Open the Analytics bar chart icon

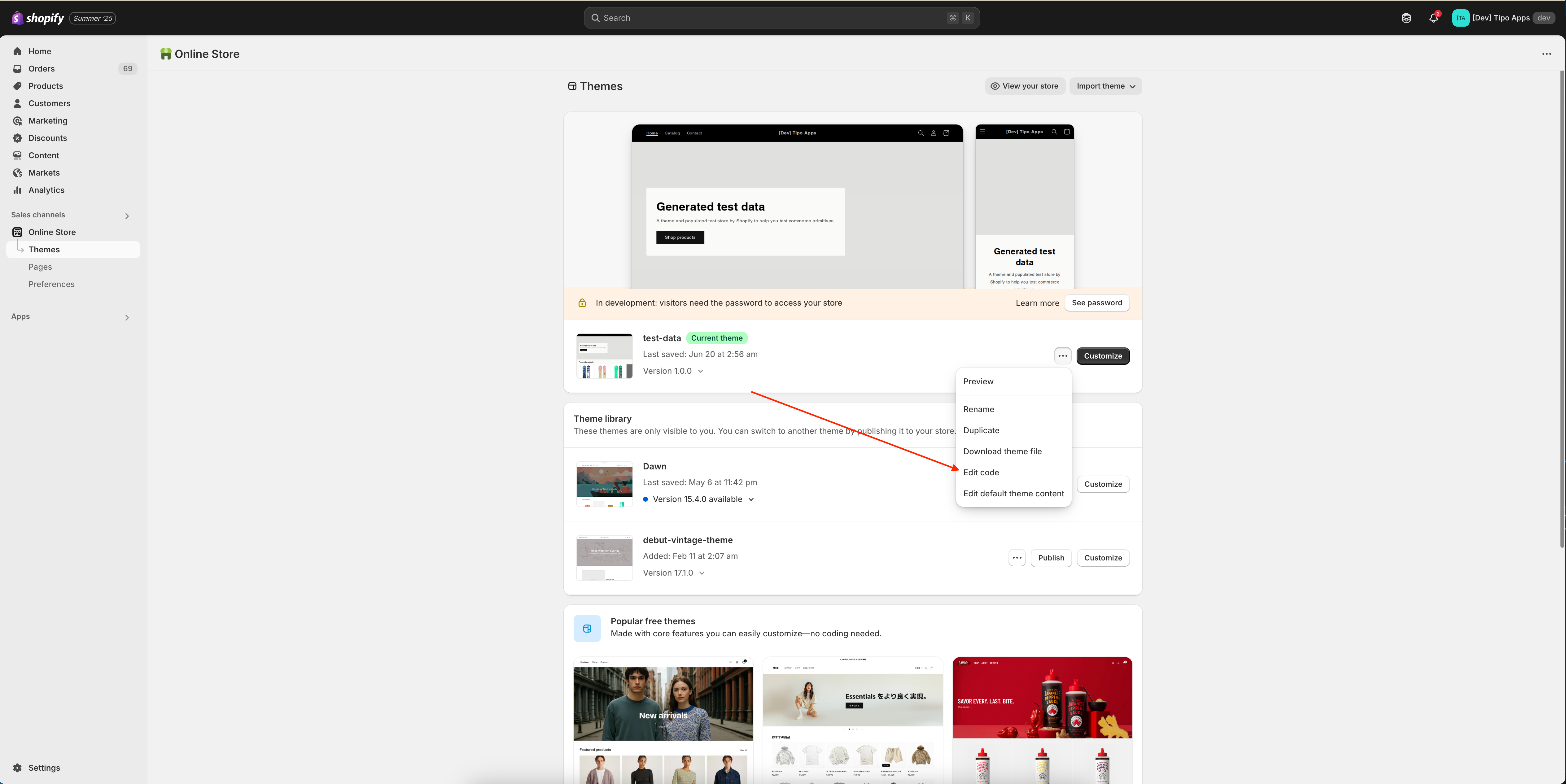18,190
